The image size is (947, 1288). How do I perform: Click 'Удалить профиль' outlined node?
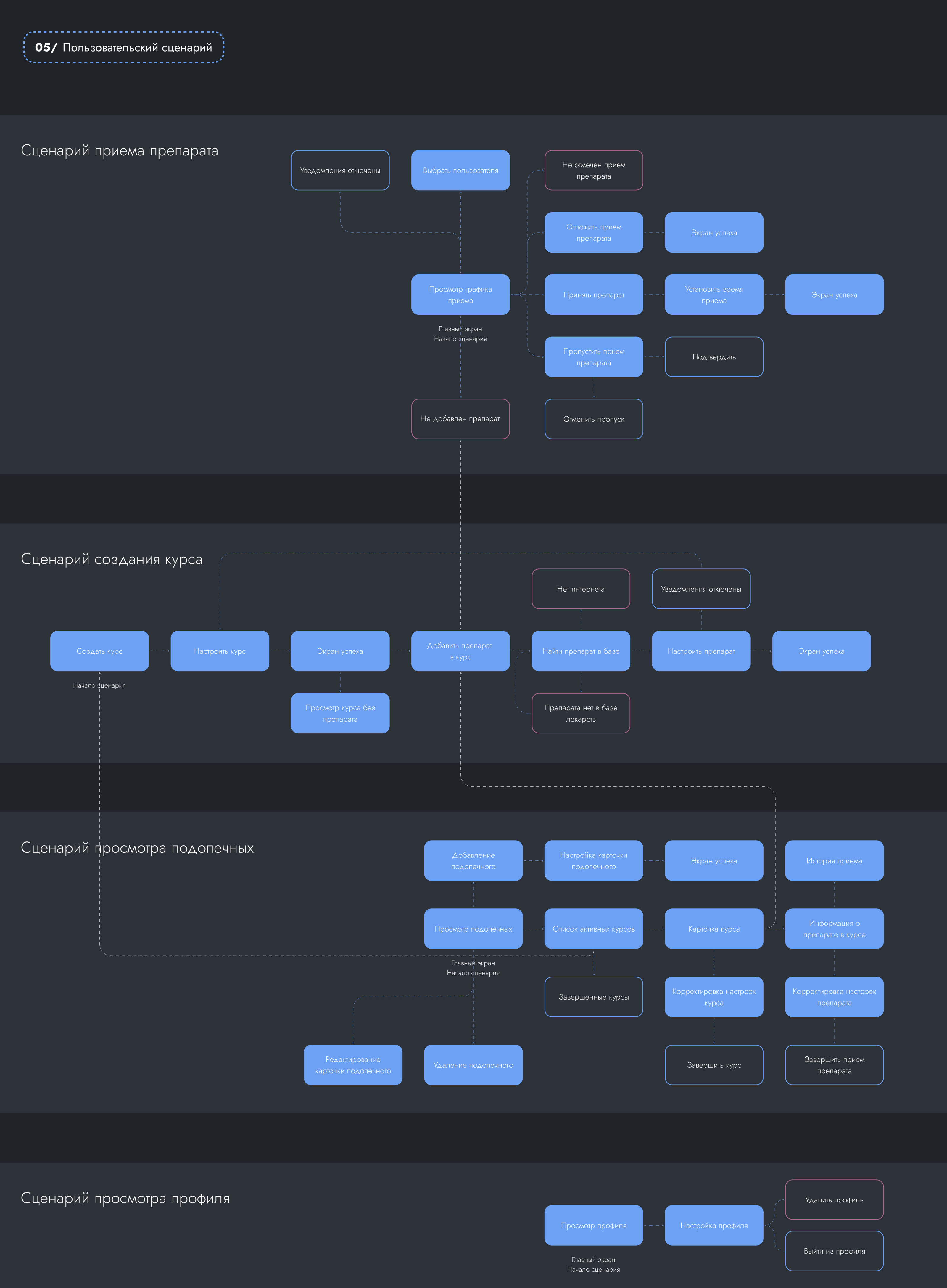click(x=834, y=1200)
